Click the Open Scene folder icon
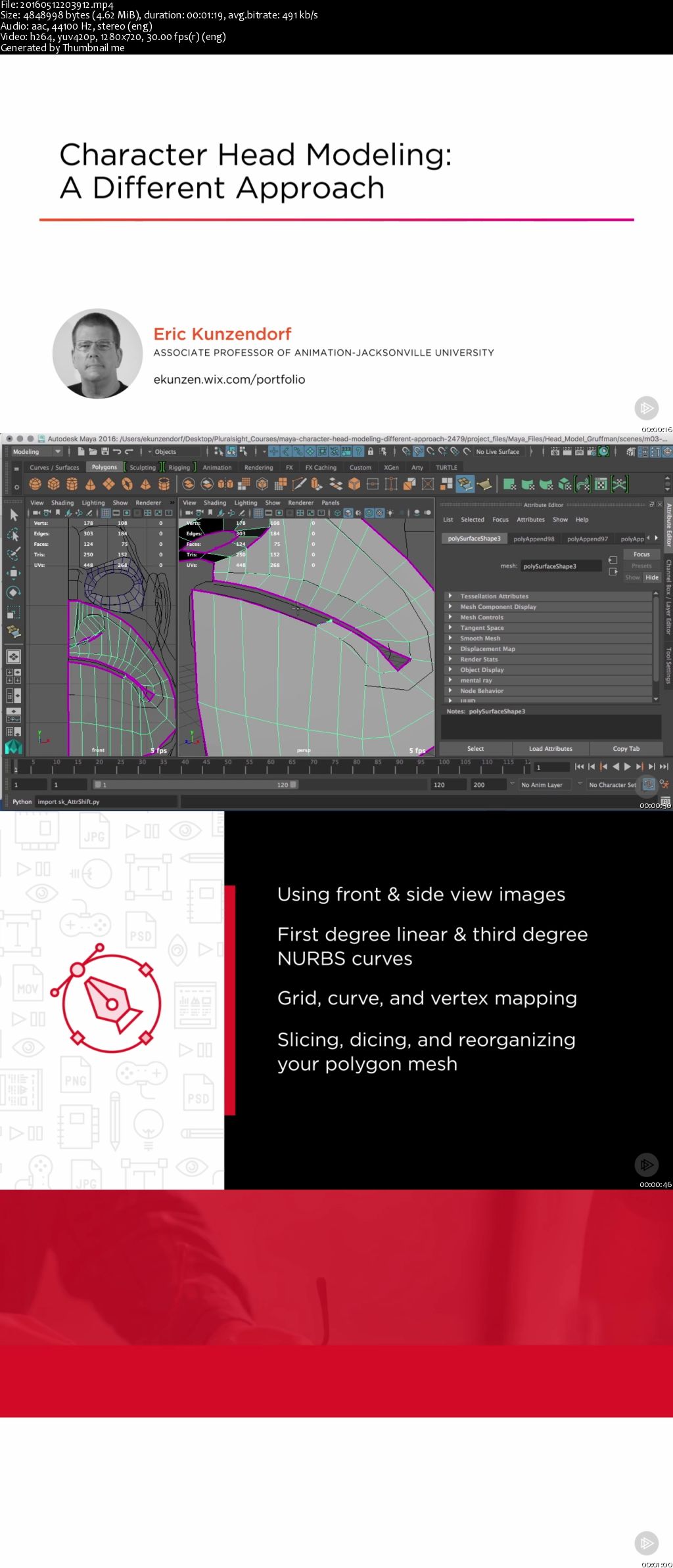 93,451
